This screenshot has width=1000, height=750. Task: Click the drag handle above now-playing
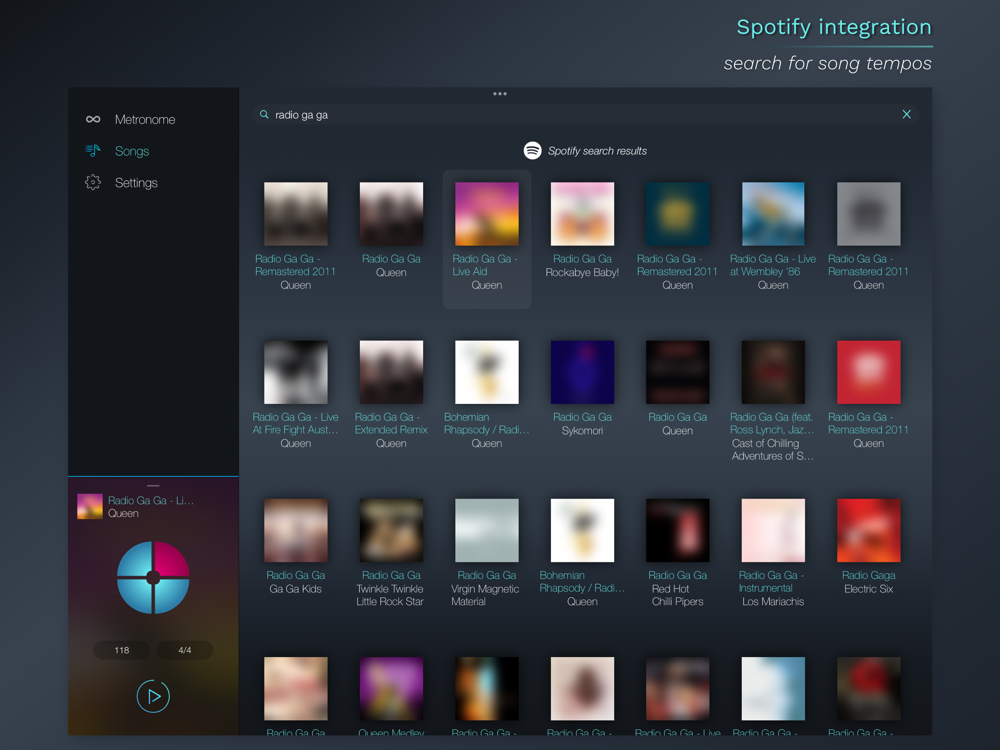153,485
